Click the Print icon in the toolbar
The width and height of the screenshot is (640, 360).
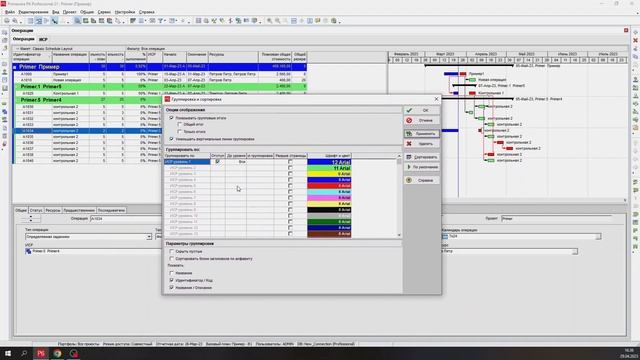(x=7, y=21)
